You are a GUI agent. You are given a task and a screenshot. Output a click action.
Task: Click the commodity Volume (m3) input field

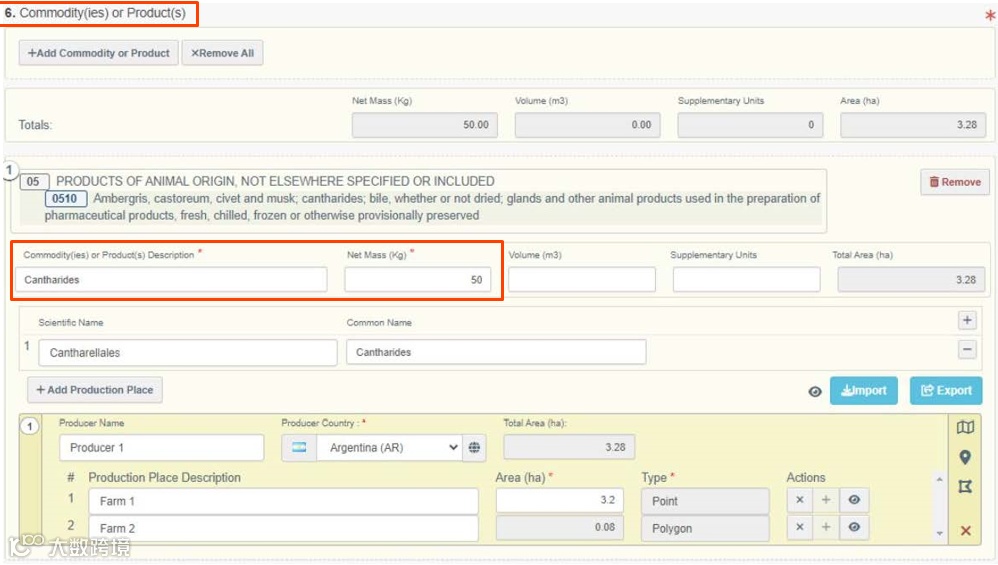pos(582,280)
